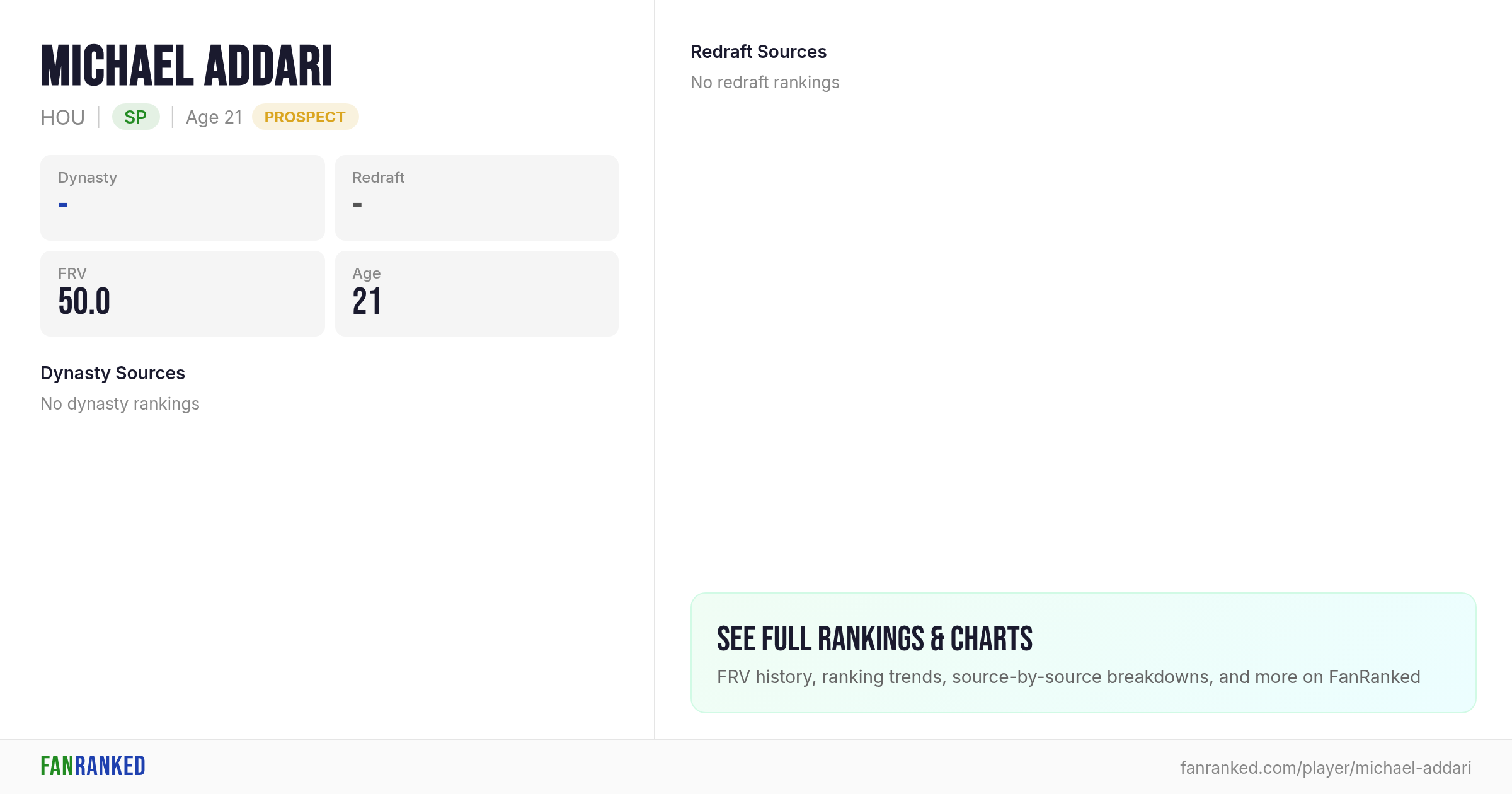Click the Redraft rank dash value

[357, 205]
